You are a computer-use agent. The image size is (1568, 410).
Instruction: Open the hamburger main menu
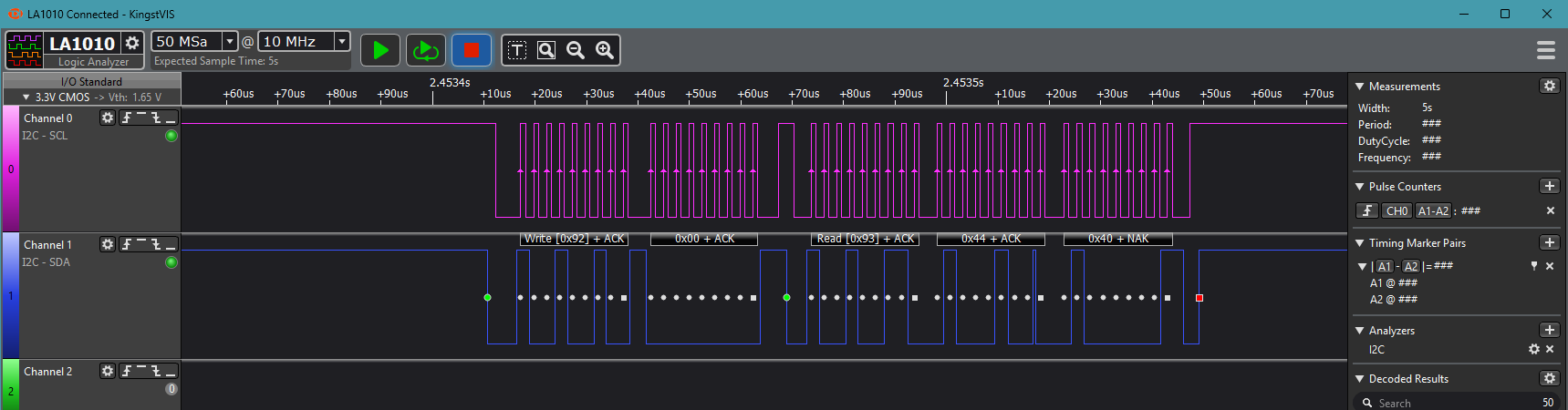coord(1545,50)
